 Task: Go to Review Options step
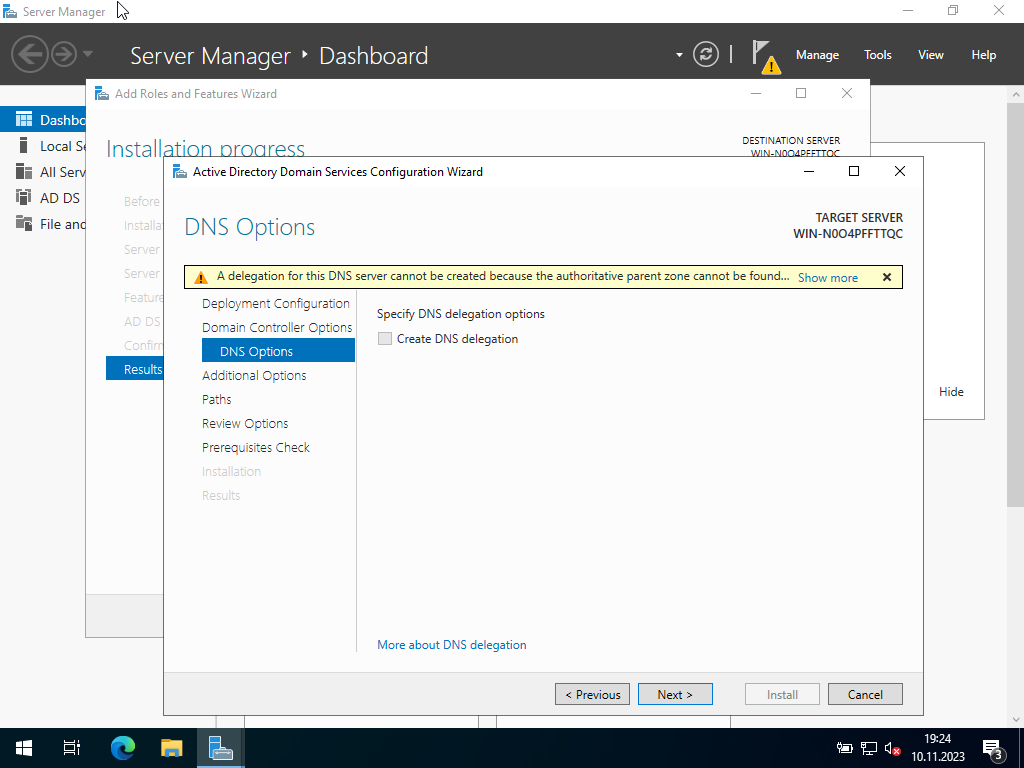pyautogui.click(x=245, y=424)
